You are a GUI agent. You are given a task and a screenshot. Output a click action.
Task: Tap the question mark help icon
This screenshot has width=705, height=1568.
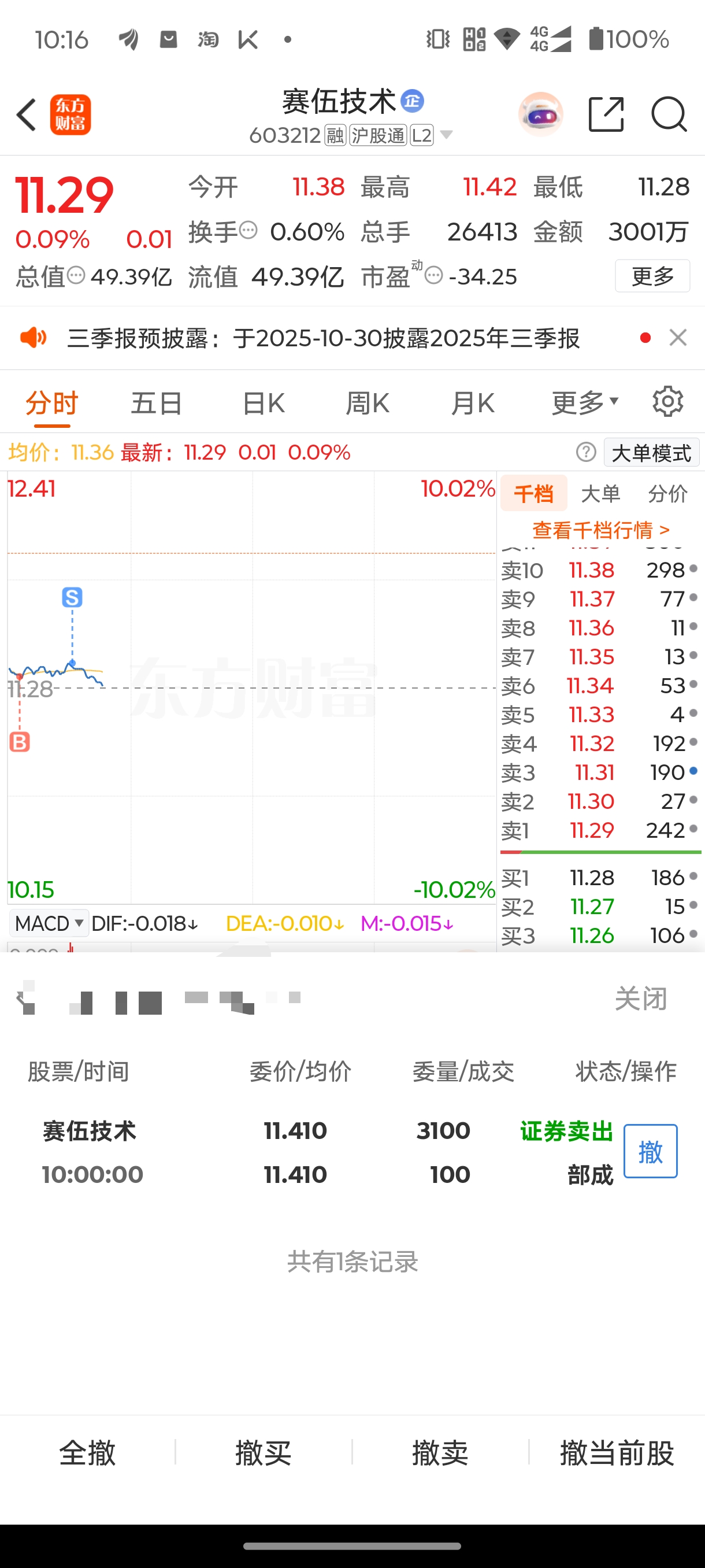[x=586, y=452]
